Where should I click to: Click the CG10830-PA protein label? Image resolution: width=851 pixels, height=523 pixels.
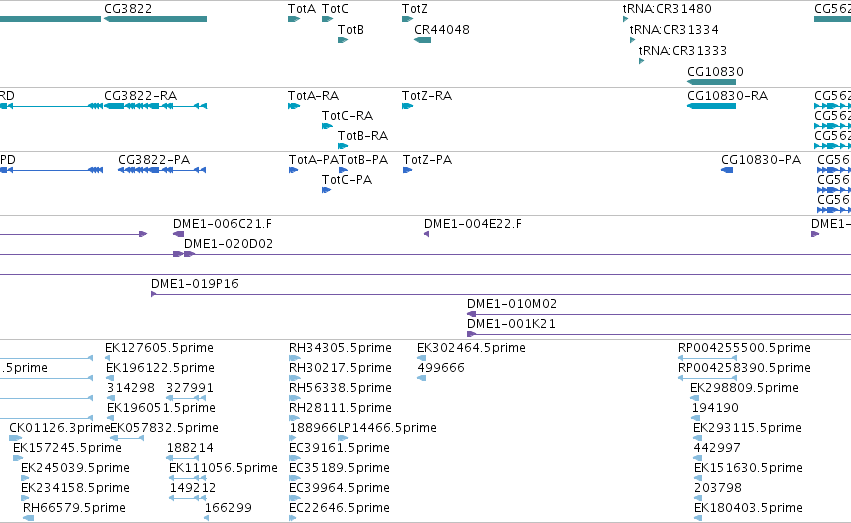click(761, 160)
